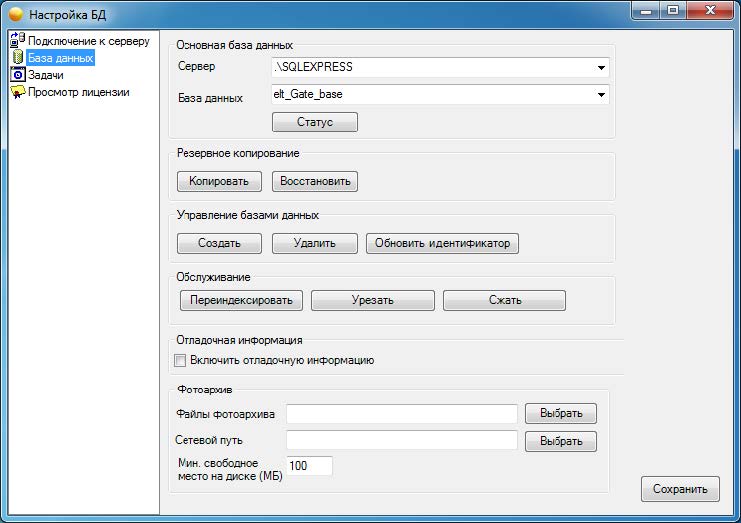Click the Восстановить button
Screen dimensions: 741x523
pos(314,182)
